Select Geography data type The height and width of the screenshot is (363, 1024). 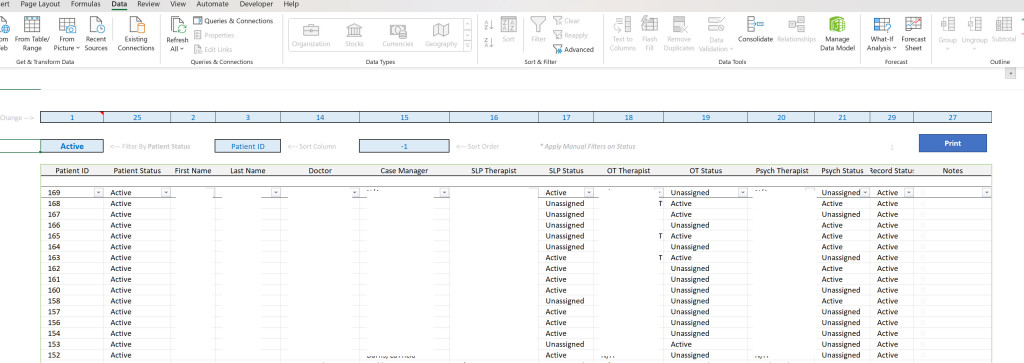441,35
